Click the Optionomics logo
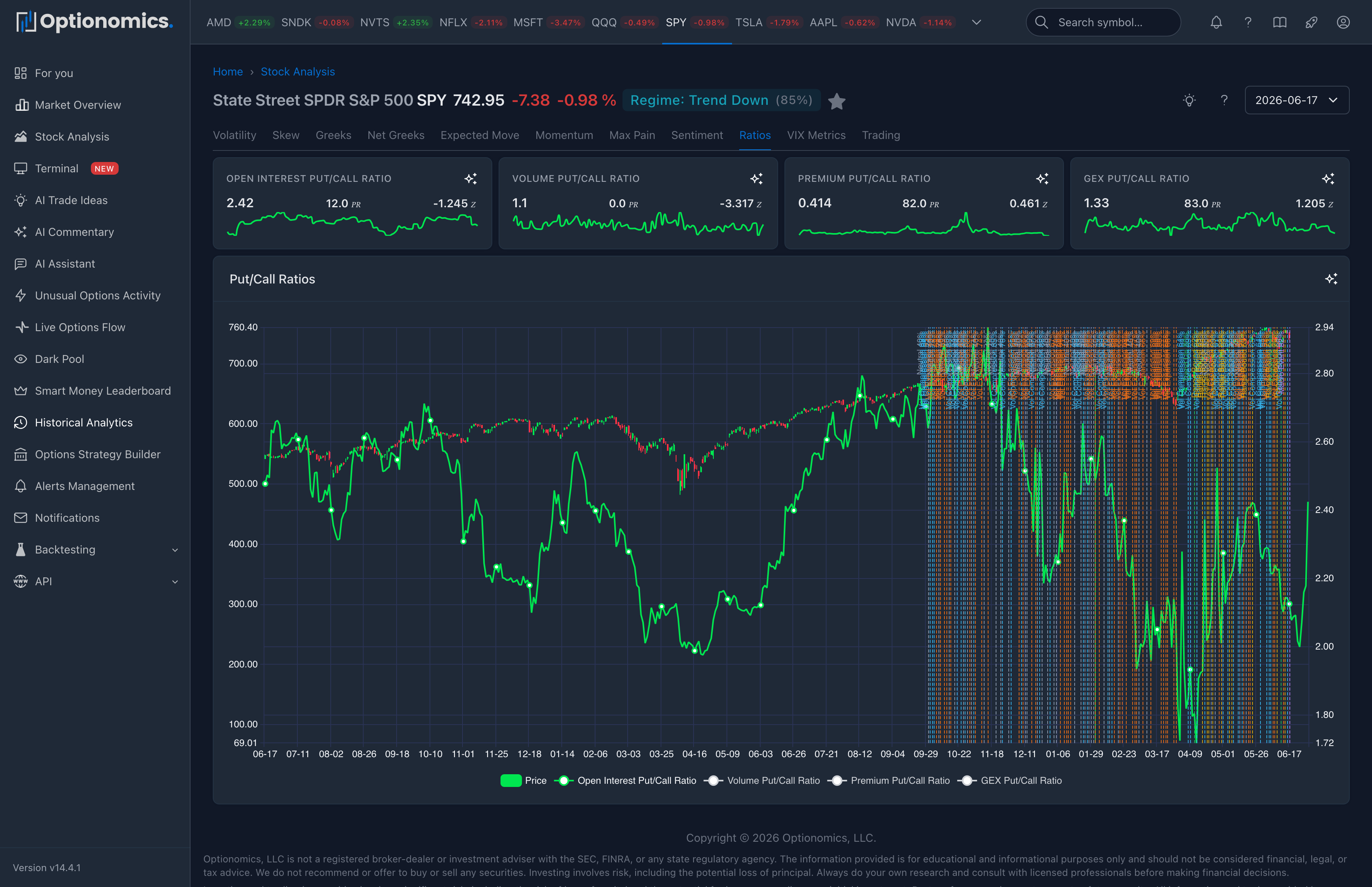The height and width of the screenshot is (887, 1372). tap(94, 22)
